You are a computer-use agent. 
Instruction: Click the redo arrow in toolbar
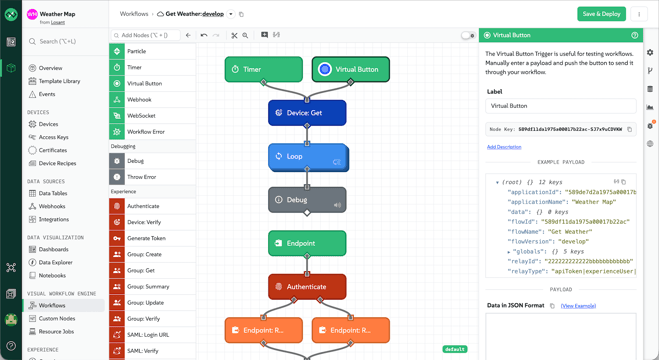point(216,35)
